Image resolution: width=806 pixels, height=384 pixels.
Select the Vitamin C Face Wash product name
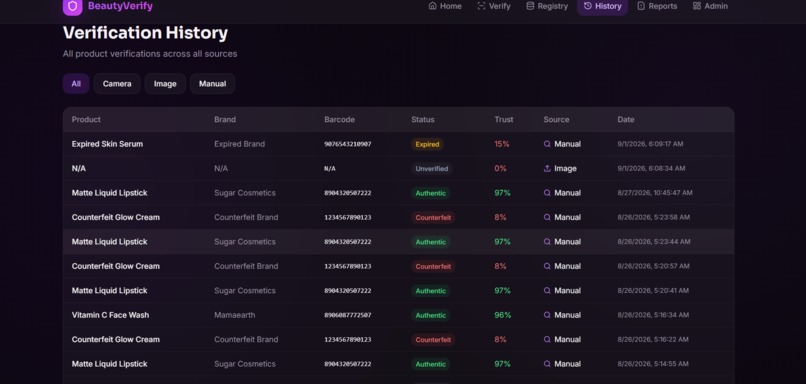click(x=111, y=315)
